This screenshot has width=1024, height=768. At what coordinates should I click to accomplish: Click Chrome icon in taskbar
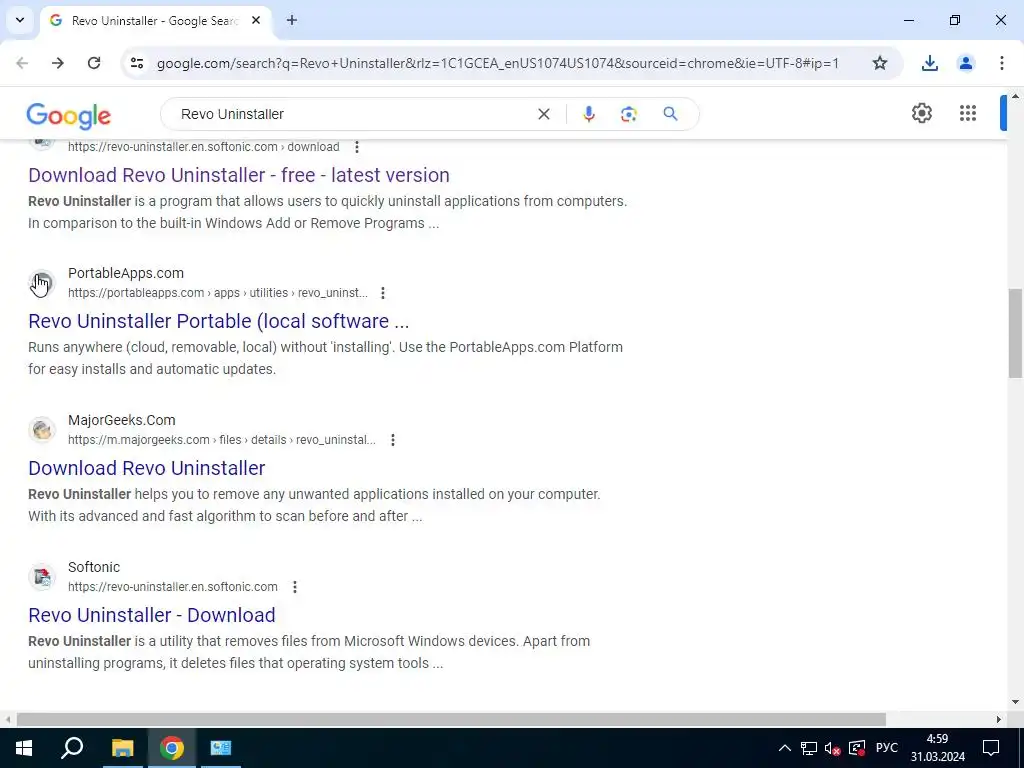point(172,748)
